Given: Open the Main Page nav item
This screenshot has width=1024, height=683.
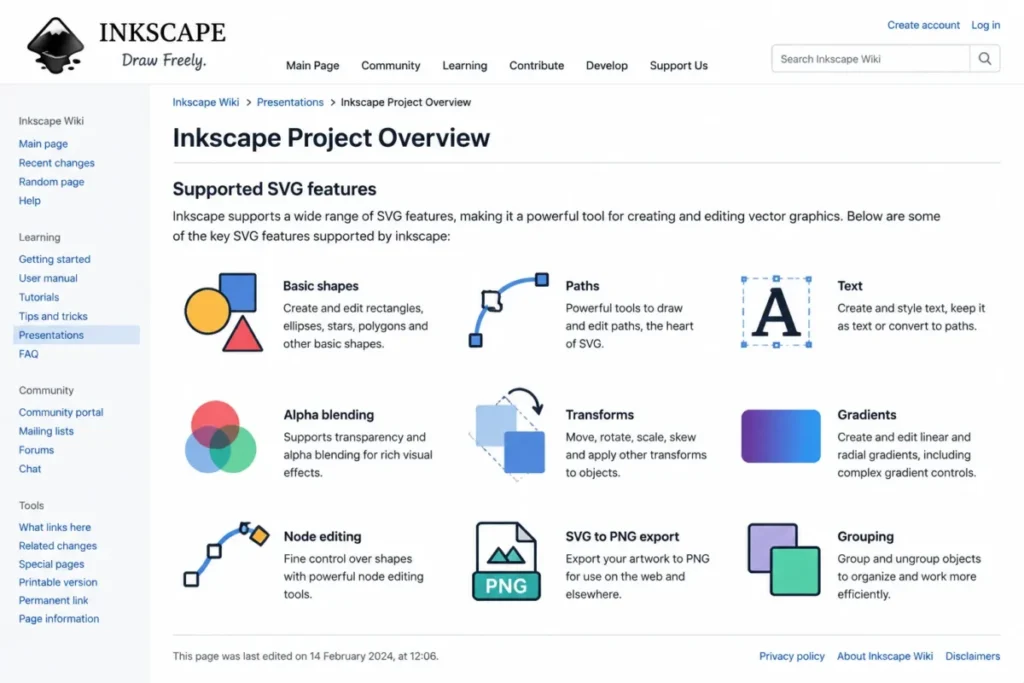Looking at the screenshot, I should tap(312, 65).
